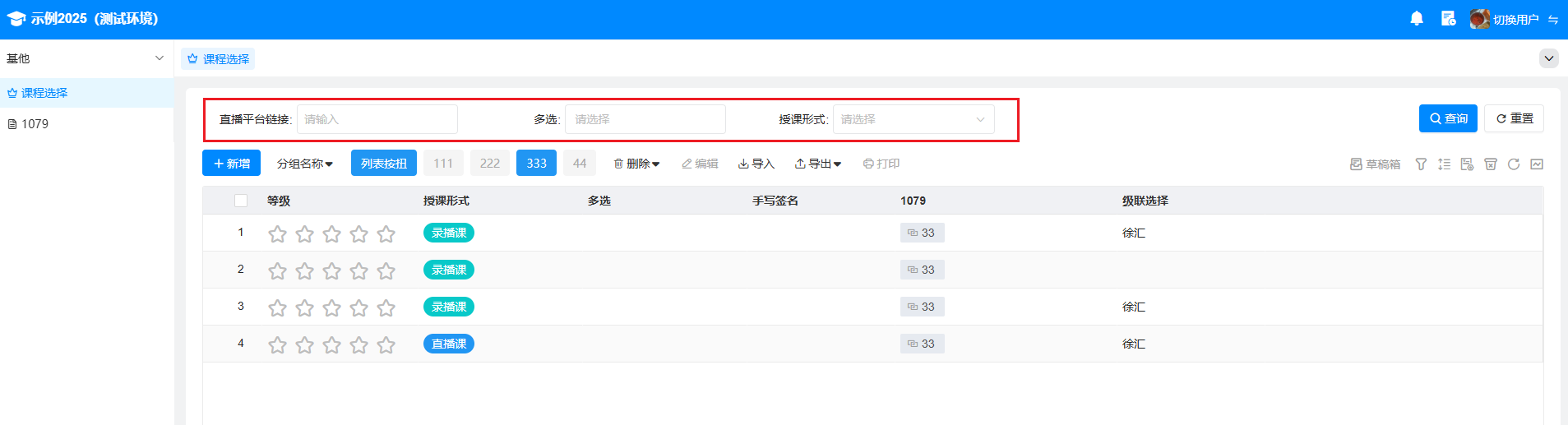Click the refresh table icon
This screenshot has width=1568, height=425.
click(1513, 164)
